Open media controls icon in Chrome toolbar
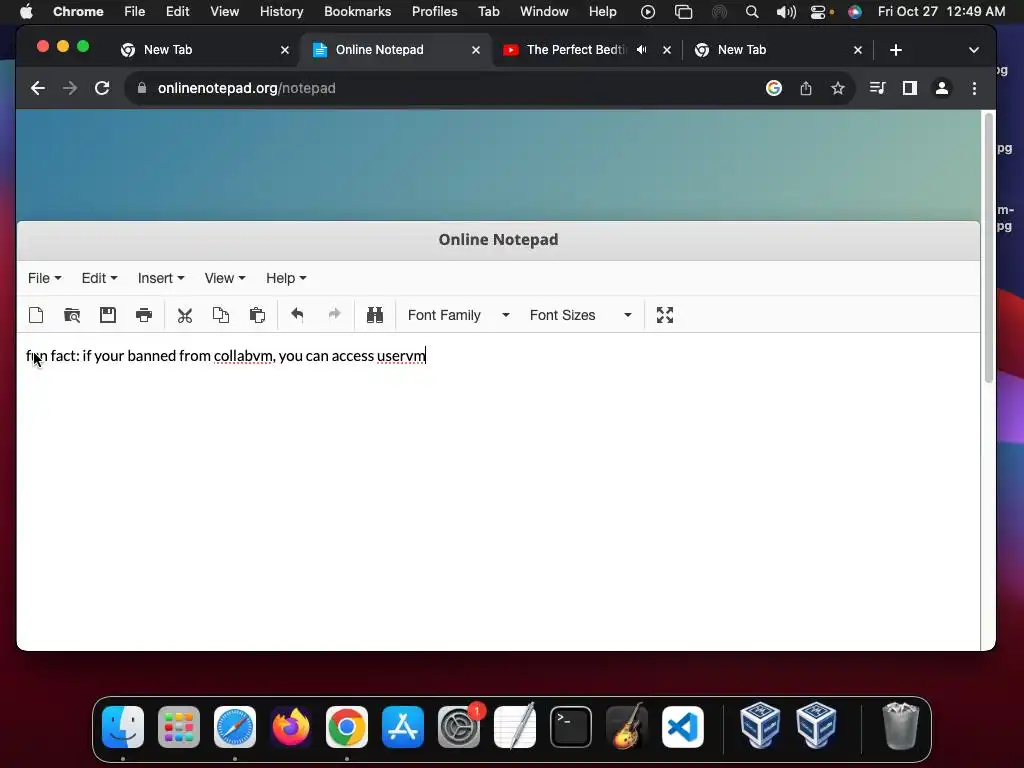The image size is (1024, 768). 878,88
